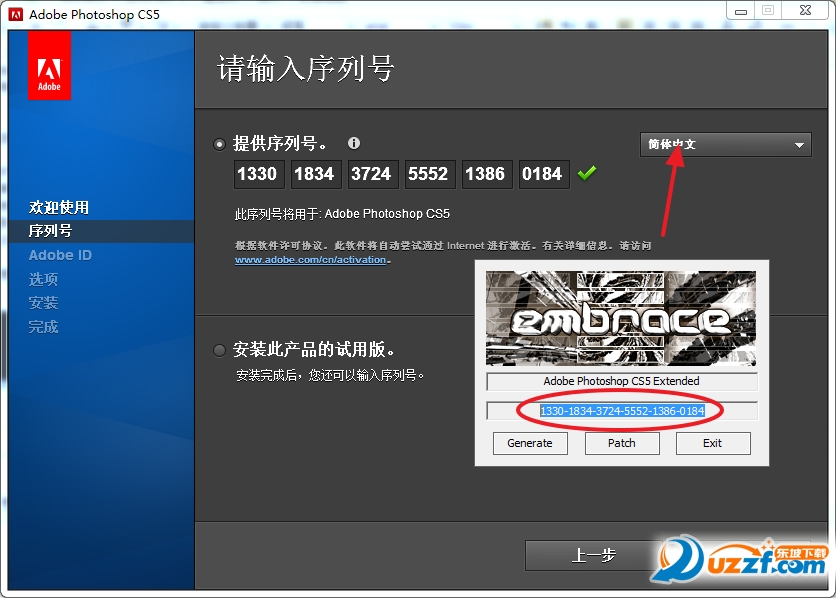
Task: Click the Generate button in keygen
Action: (530, 443)
